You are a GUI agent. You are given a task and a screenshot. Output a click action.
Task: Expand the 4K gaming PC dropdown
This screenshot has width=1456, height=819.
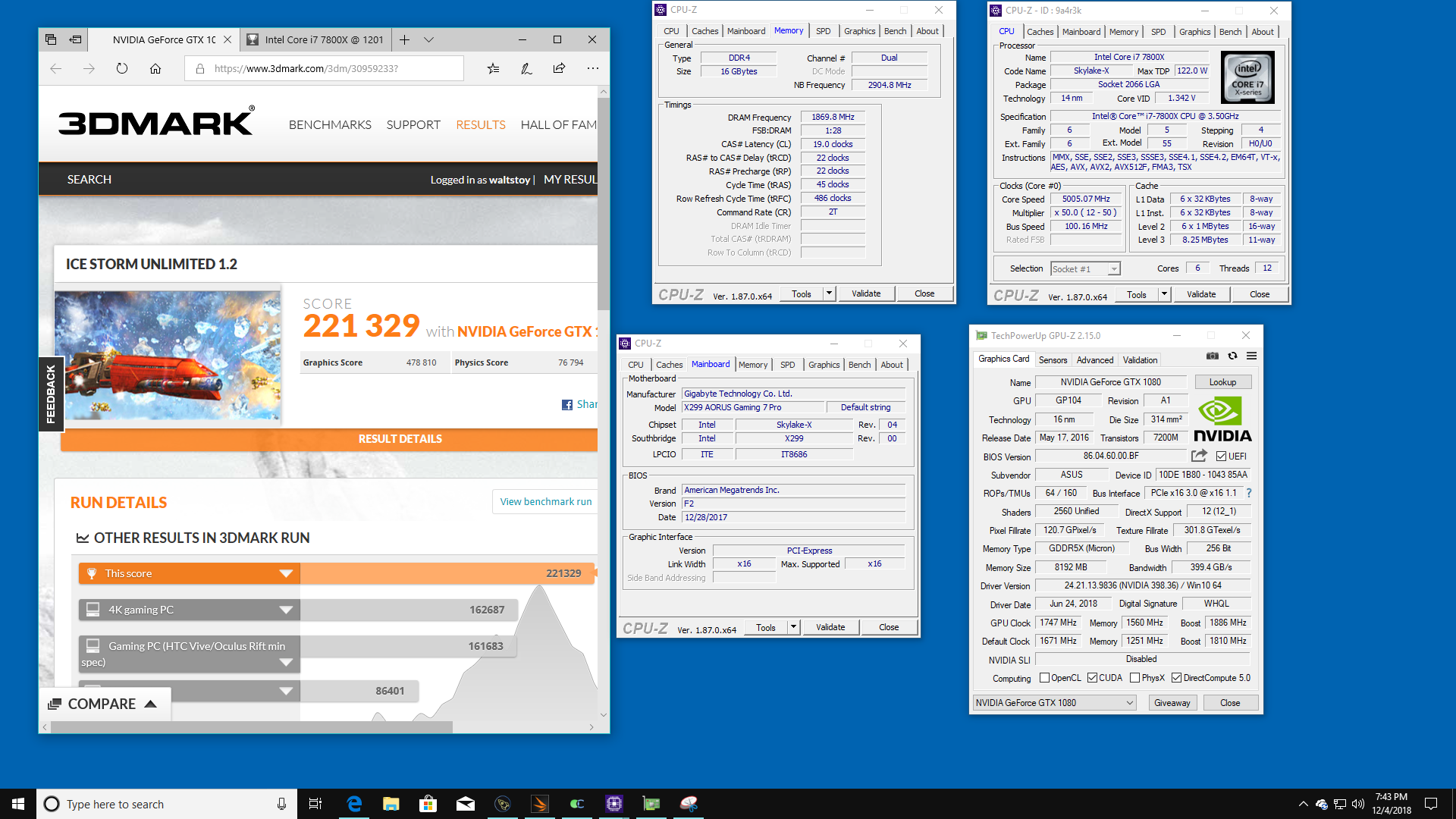pyautogui.click(x=286, y=610)
